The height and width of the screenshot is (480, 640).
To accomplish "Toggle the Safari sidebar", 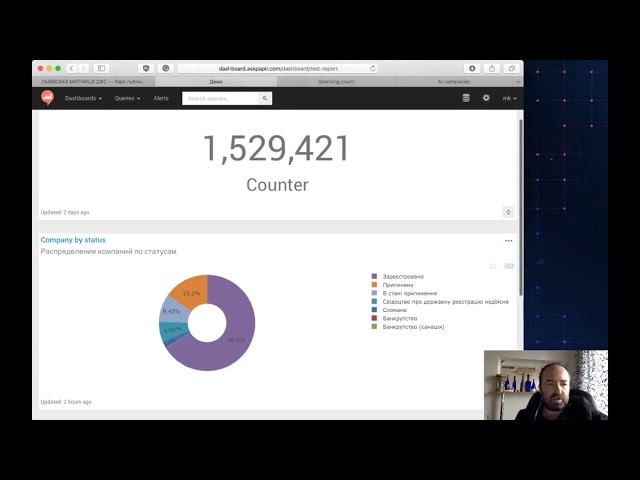I will tap(101, 68).
